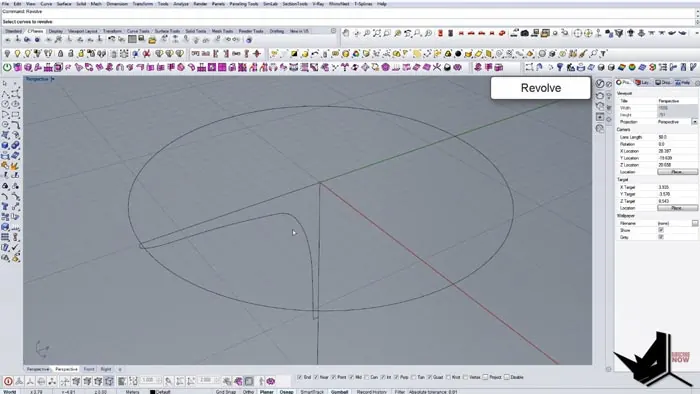Toggle Planar in status bar

(x=267, y=392)
